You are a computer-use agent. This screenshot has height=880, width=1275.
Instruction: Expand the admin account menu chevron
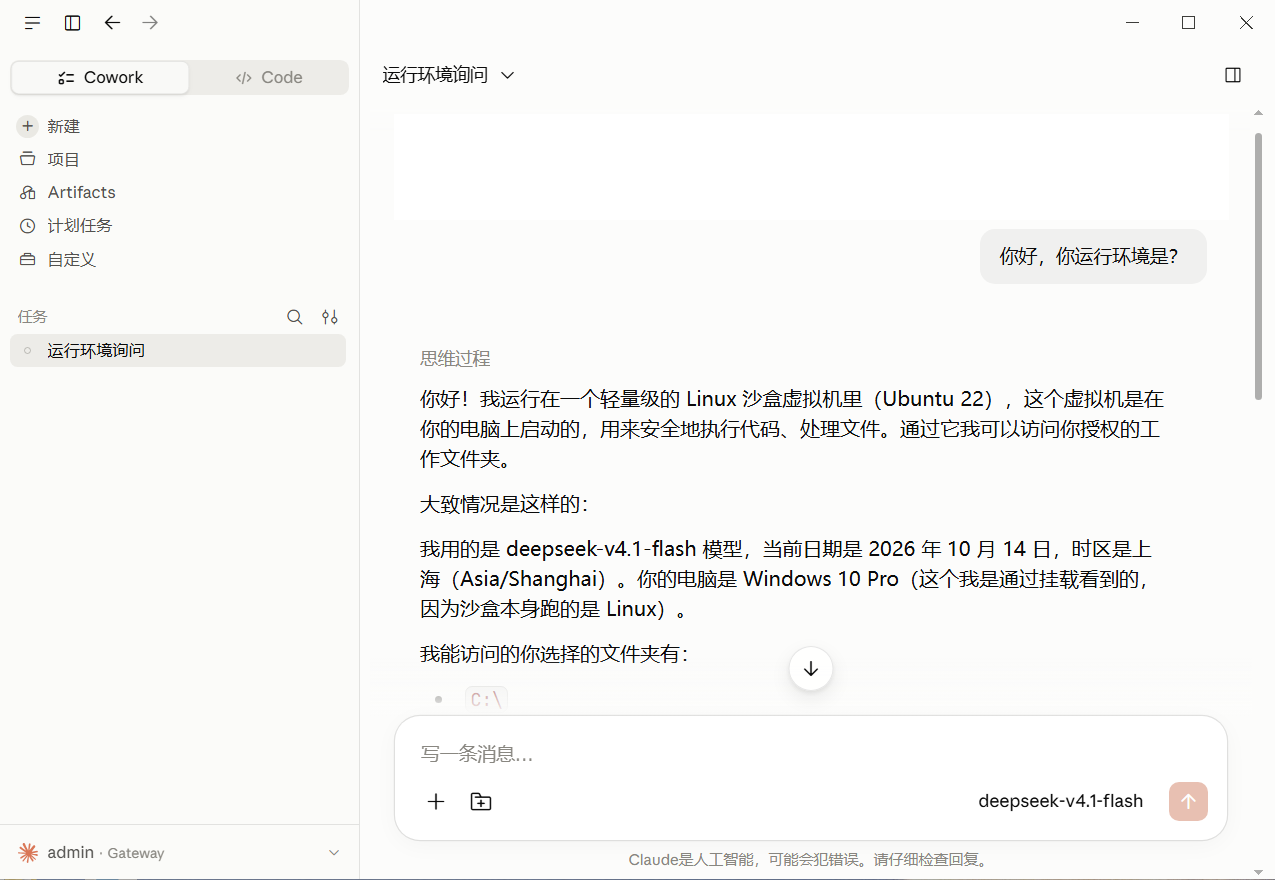(334, 853)
